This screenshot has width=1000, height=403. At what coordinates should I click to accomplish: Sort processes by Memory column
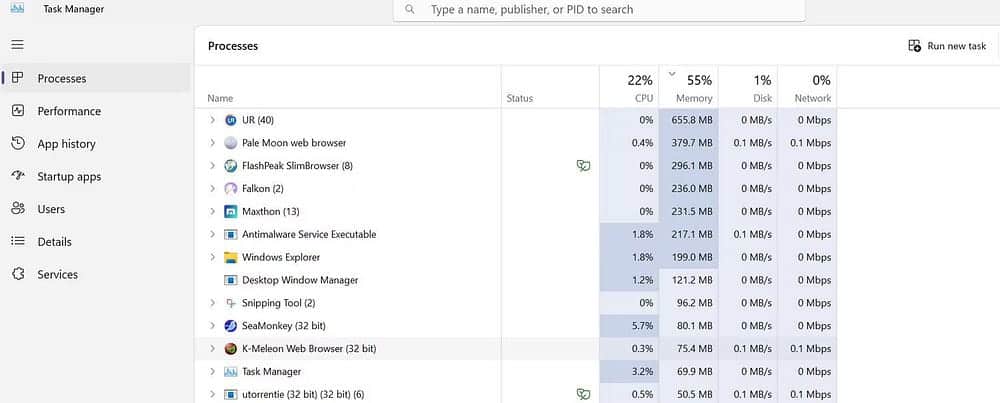point(689,87)
